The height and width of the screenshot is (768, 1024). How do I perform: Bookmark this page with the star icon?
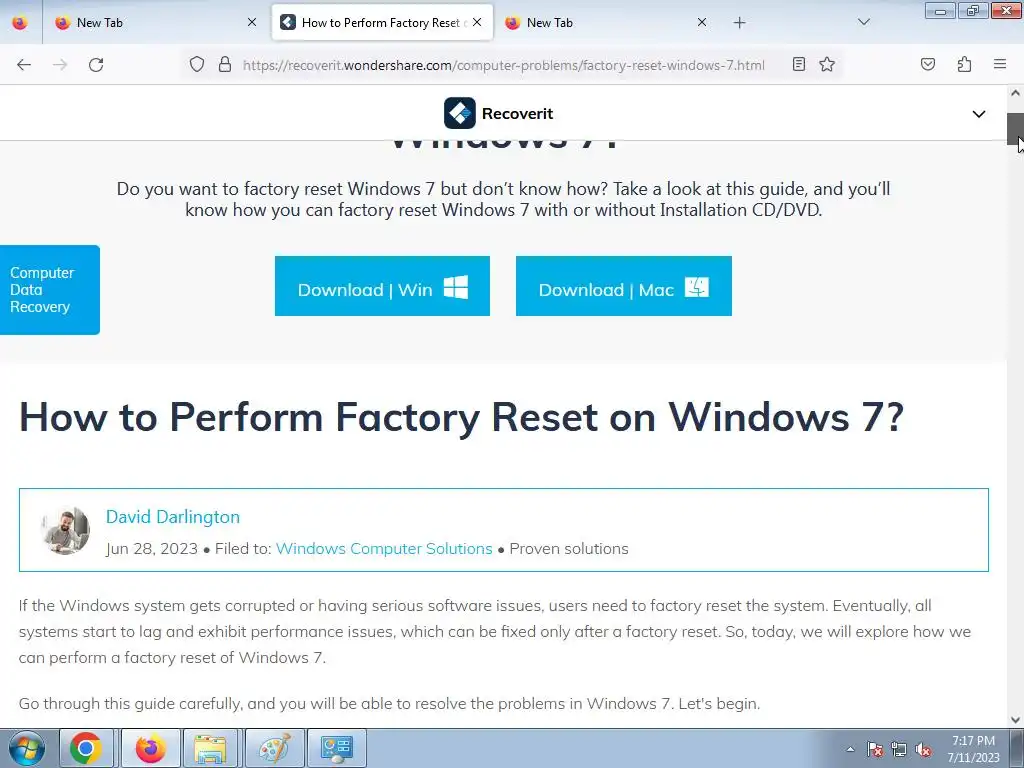[827, 64]
